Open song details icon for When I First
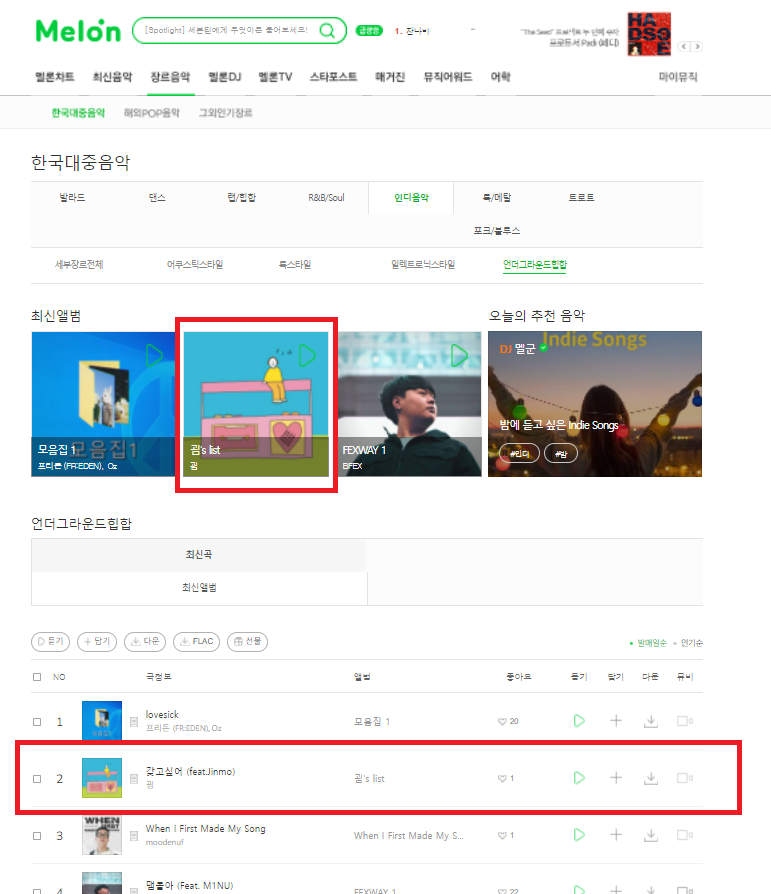The width and height of the screenshot is (771, 894). click(134, 836)
